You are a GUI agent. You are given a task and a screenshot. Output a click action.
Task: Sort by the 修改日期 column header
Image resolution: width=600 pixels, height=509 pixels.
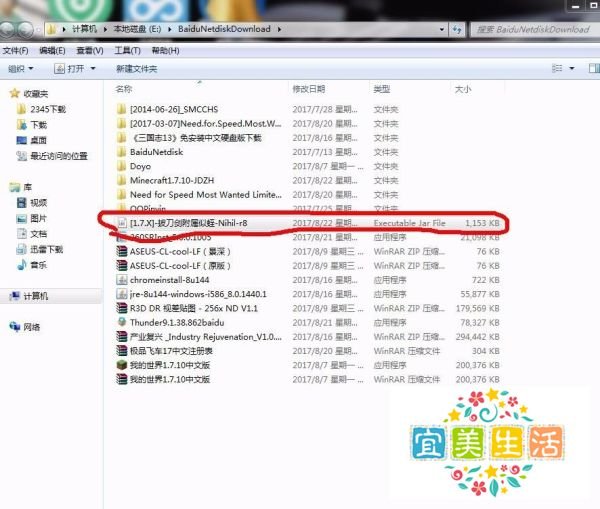[x=309, y=89]
